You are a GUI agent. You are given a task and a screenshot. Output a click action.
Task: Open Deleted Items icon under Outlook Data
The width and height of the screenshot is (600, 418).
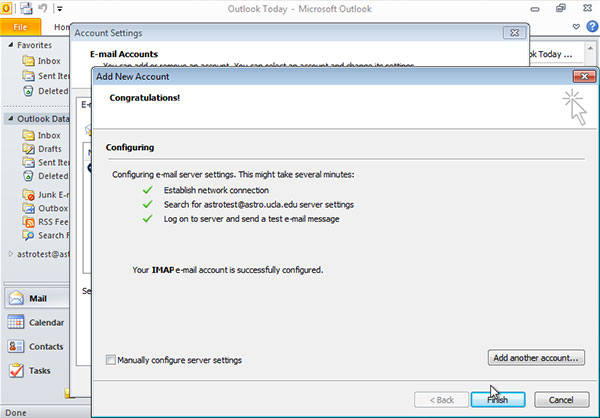[28, 176]
